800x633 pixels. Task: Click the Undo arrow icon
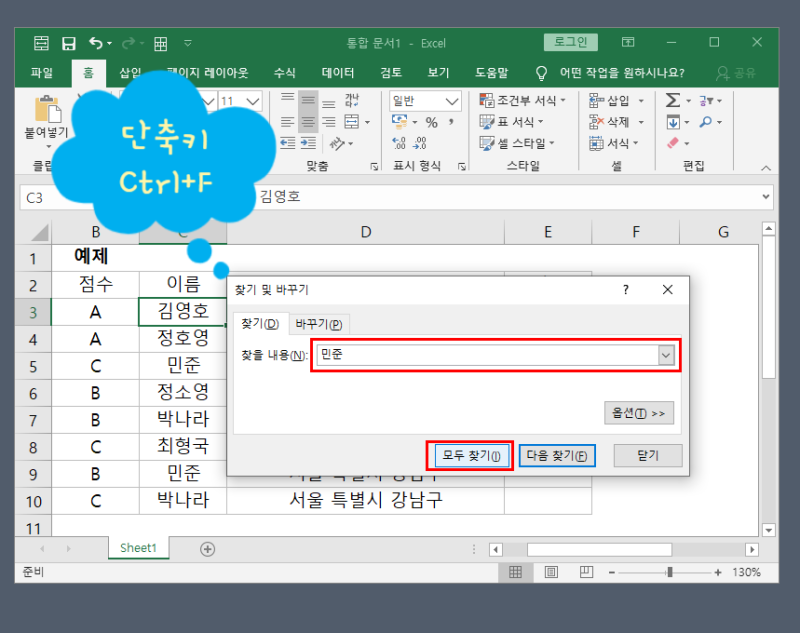pyautogui.click(x=96, y=43)
